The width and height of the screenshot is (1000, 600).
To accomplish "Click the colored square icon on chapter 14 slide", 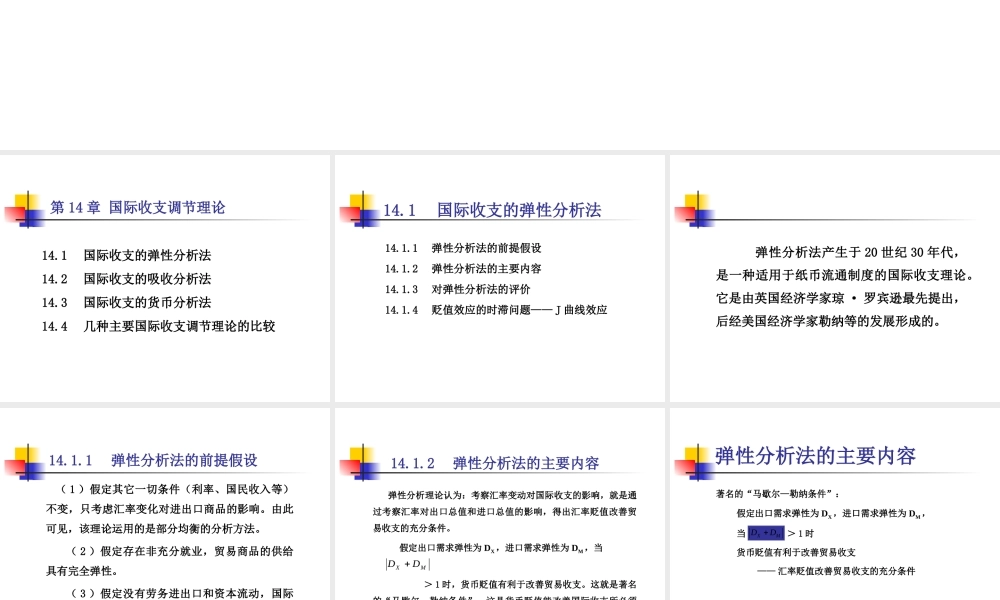I will (x=24, y=210).
